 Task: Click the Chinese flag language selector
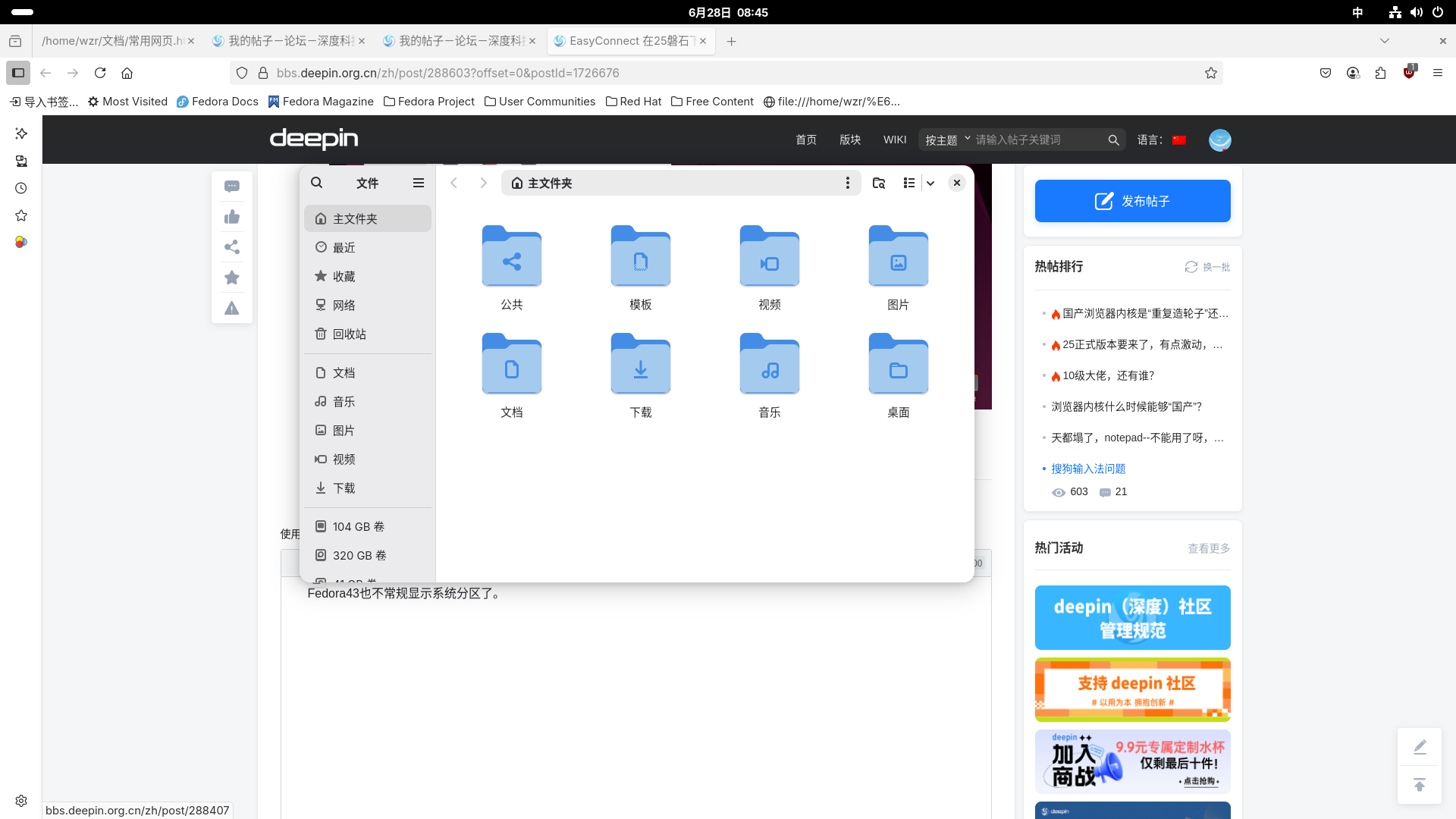1179,140
